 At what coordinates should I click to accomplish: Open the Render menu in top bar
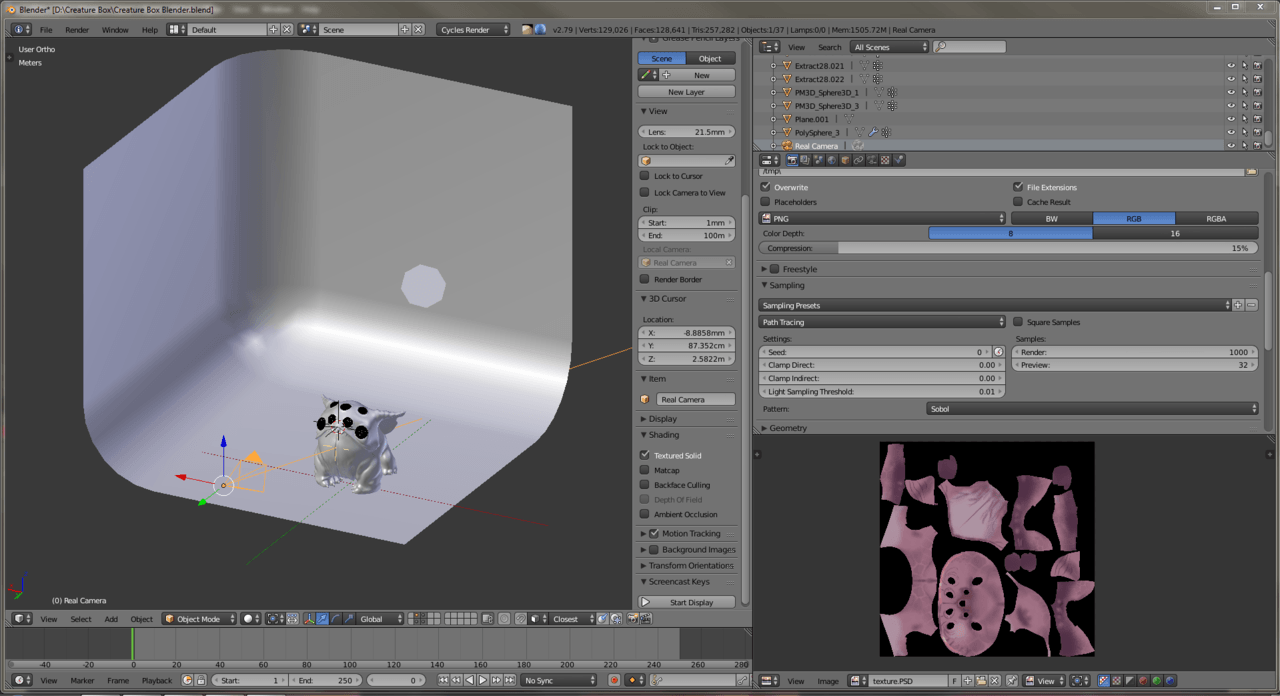77,30
